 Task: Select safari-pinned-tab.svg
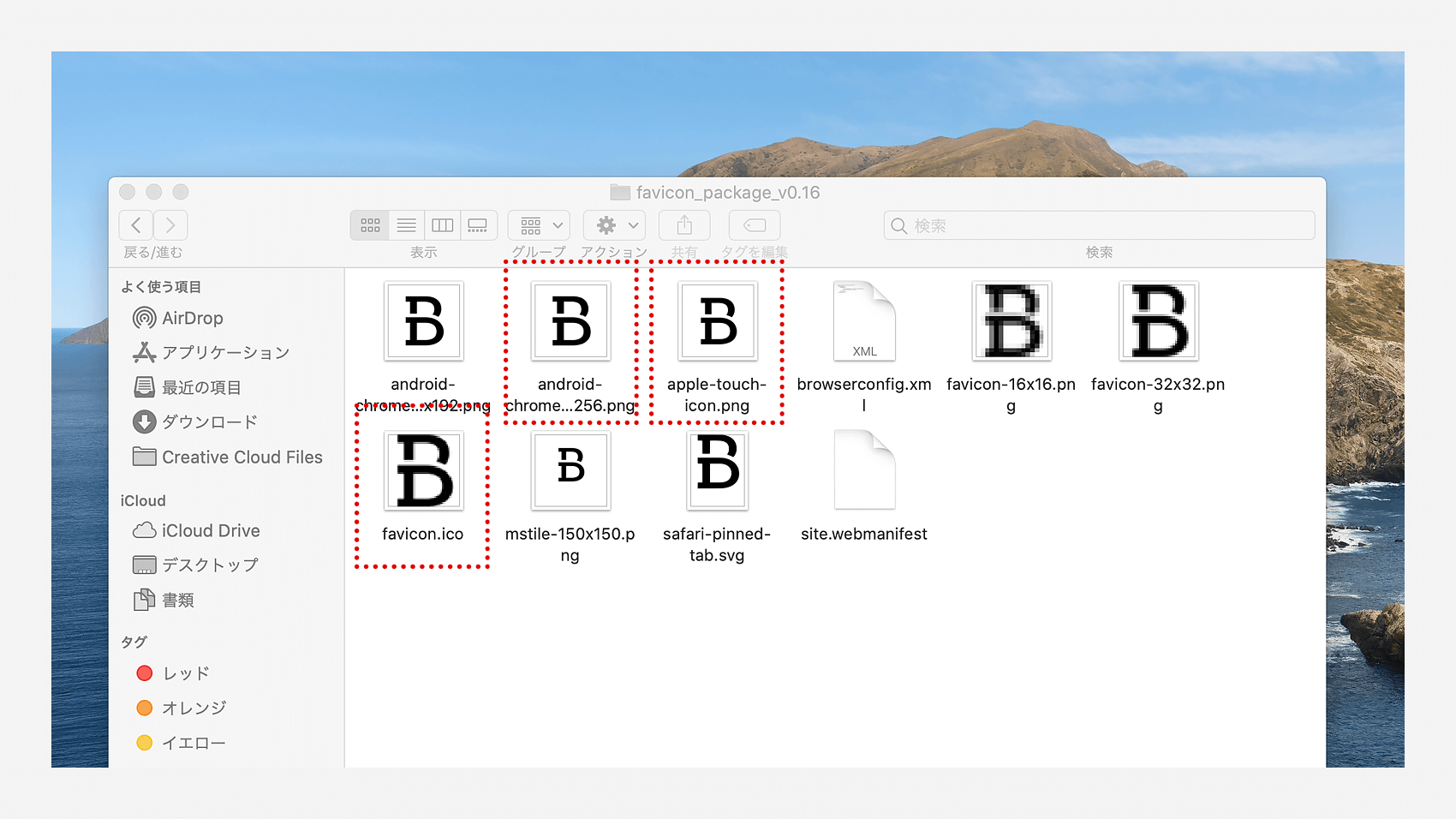[x=718, y=471]
